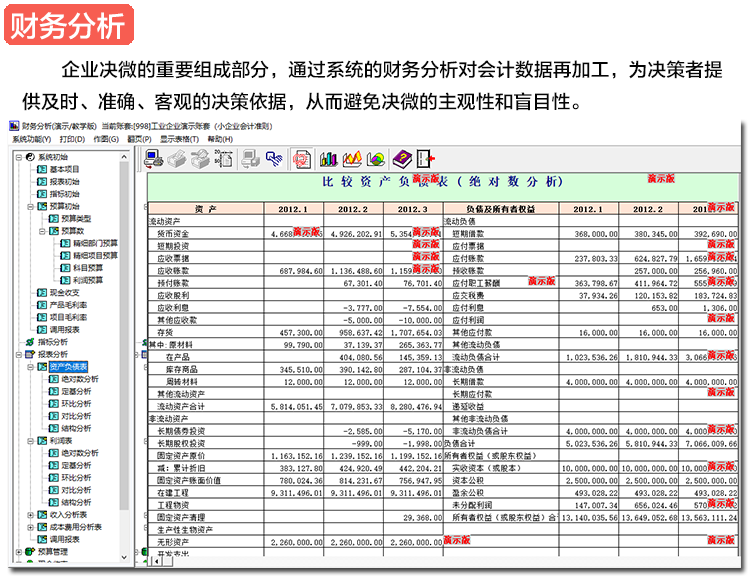
Task: Click the first printer toolbar icon
Action: point(176,158)
